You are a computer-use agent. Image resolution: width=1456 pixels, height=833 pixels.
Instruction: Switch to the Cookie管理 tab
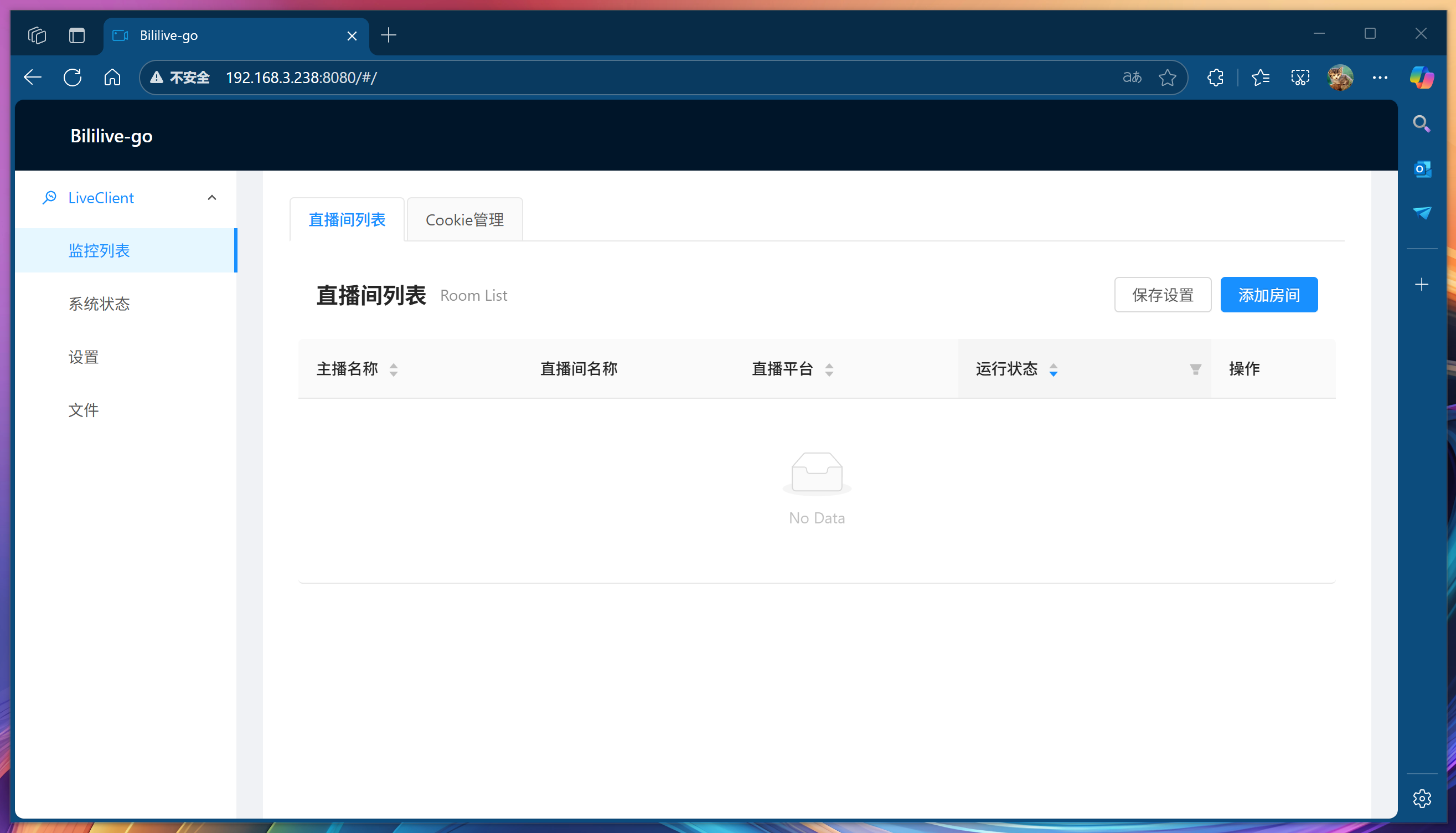coord(464,219)
